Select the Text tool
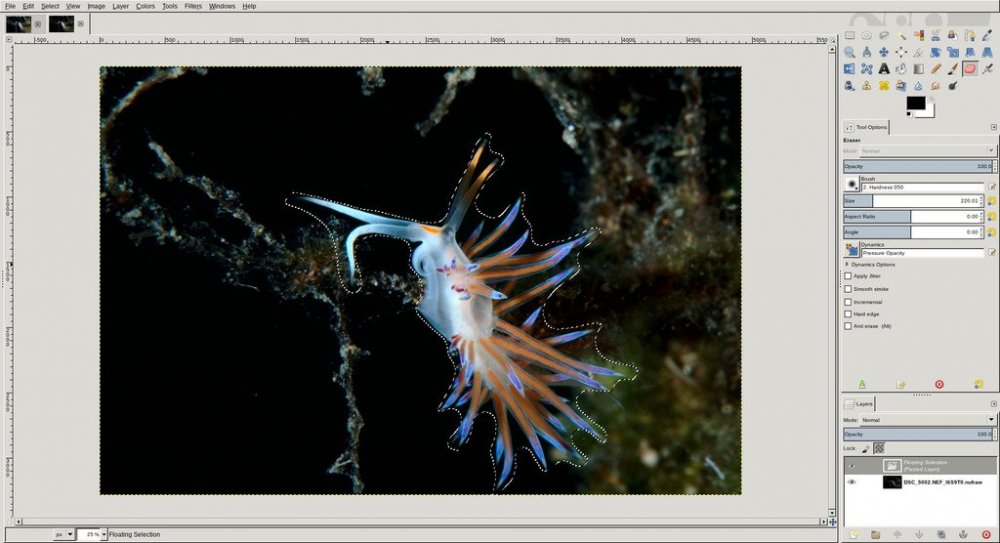Image resolution: width=1000 pixels, height=543 pixels. (884, 69)
